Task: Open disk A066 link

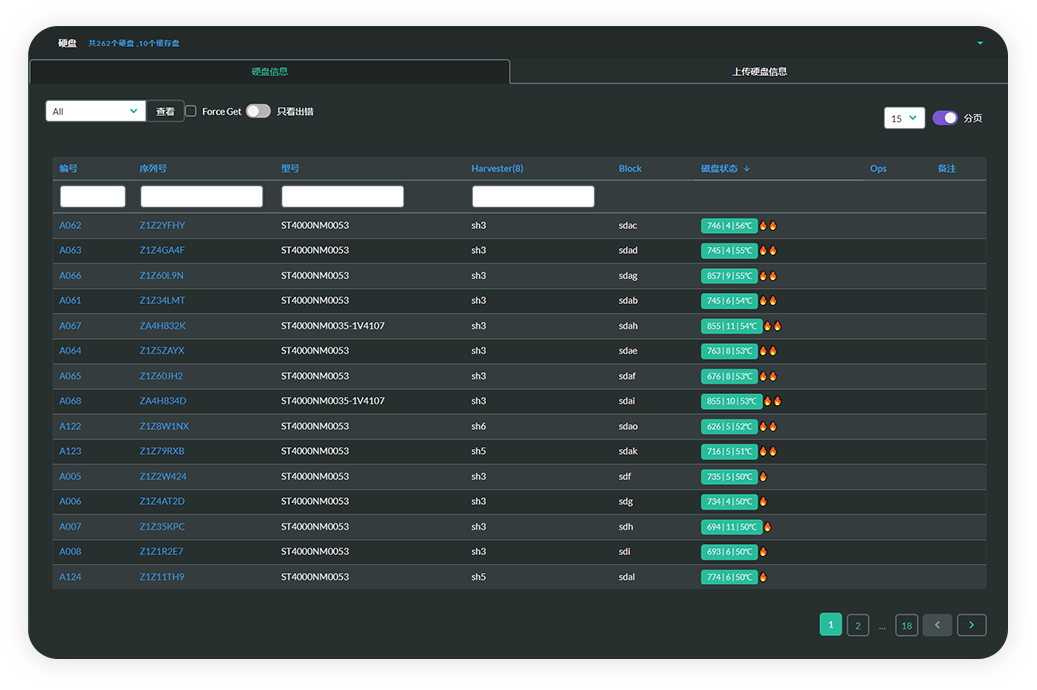Action: [x=70, y=276]
